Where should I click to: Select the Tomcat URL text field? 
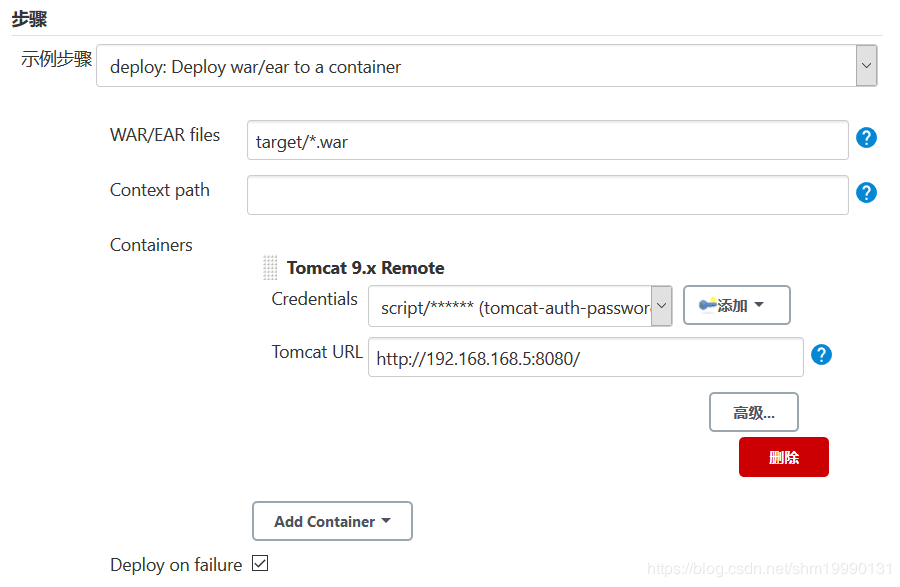click(585, 357)
